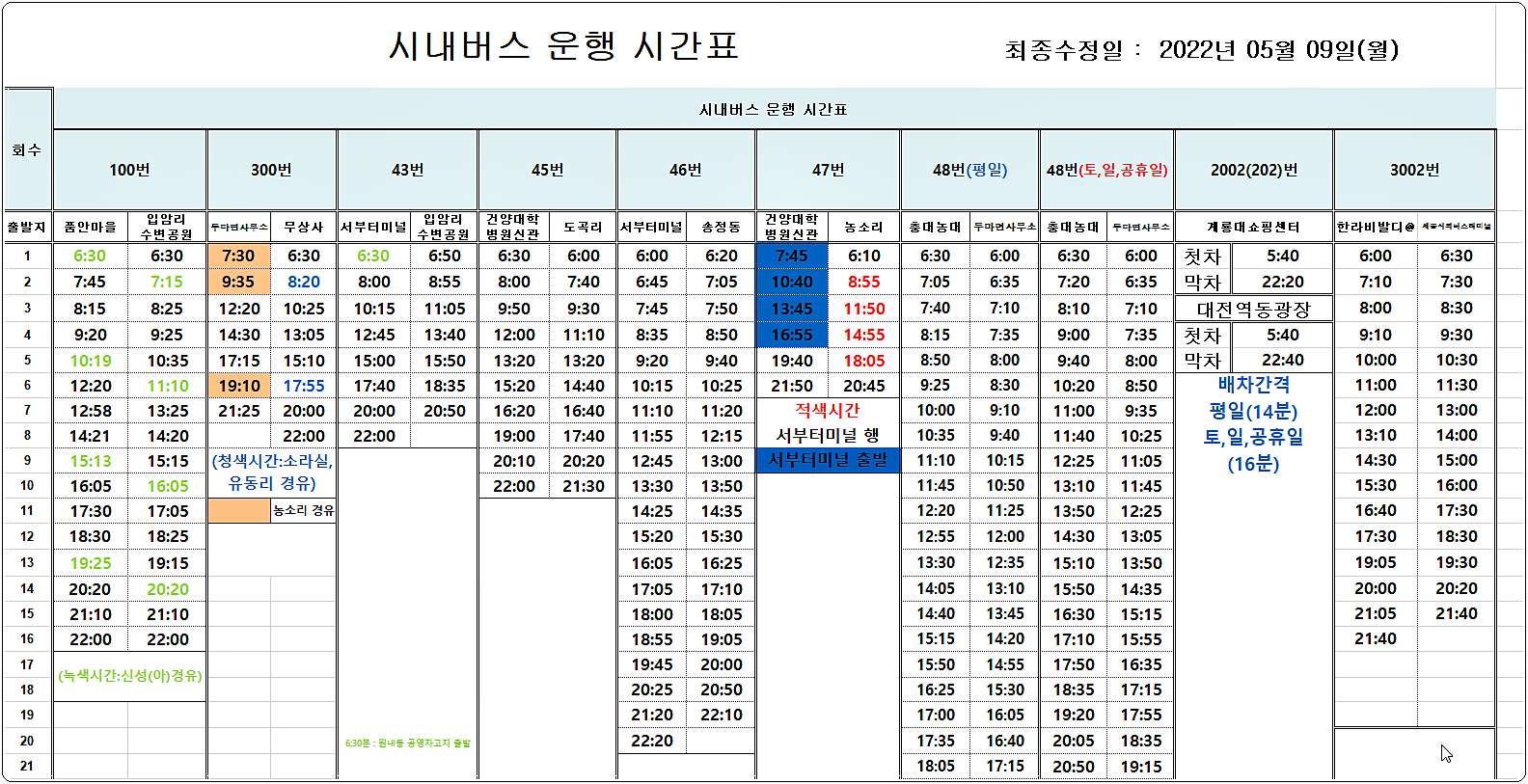The height and width of the screenshot is (784, 1528).
Task: Select the 회수 header cell
Action: pyautogui.click(x=27, y=149)
